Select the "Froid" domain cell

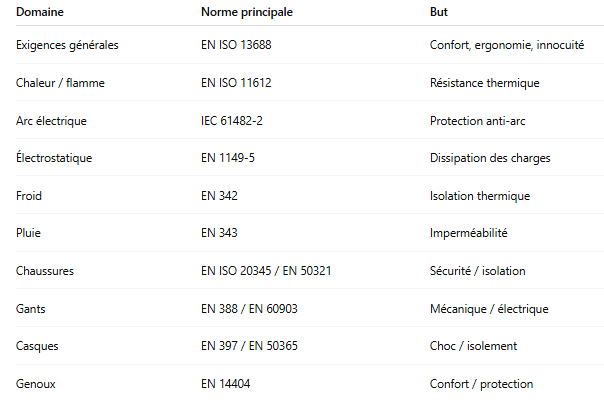pyautogui.click(x=30, y=196)
